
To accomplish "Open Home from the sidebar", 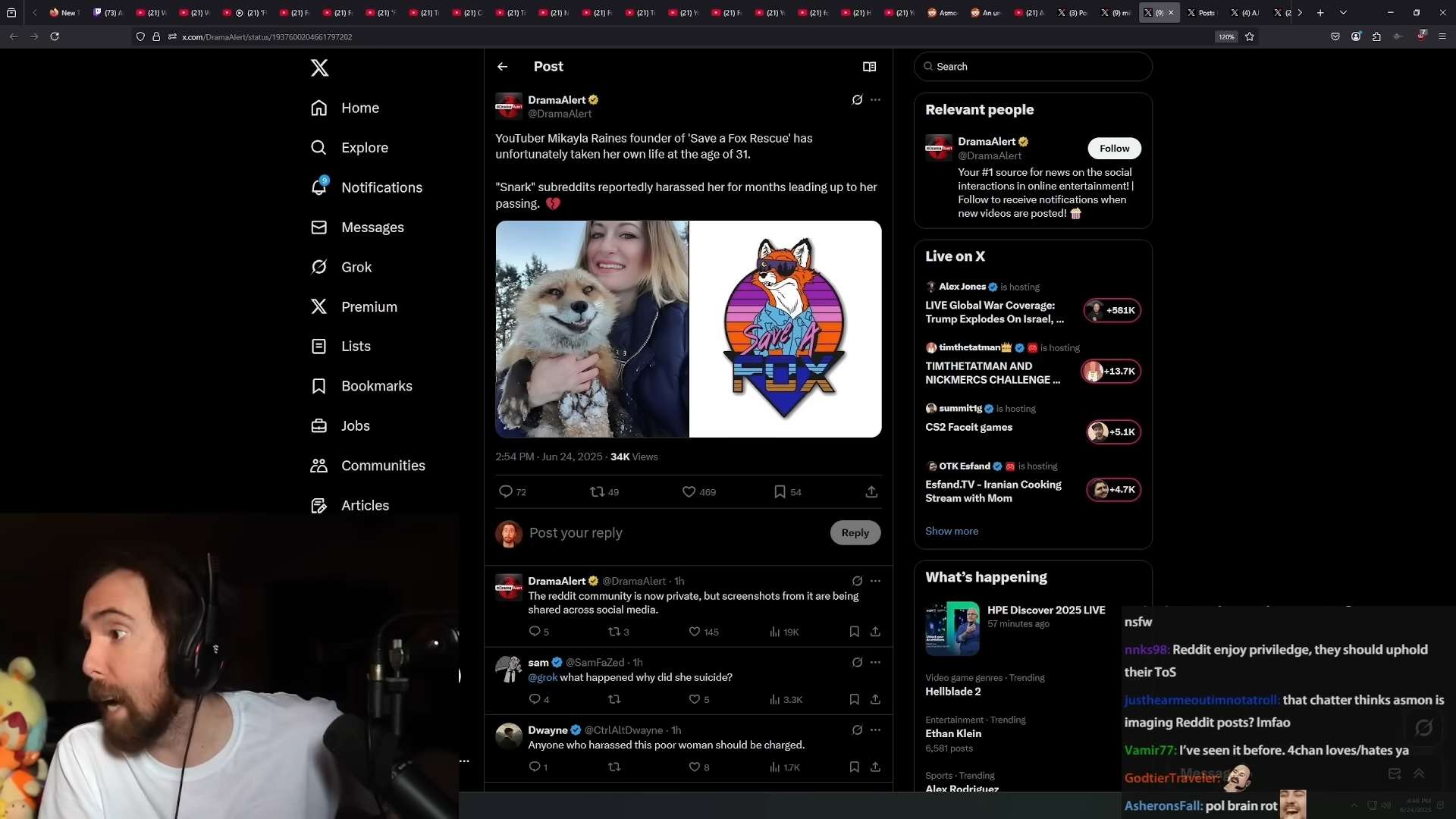I will 345,108.
